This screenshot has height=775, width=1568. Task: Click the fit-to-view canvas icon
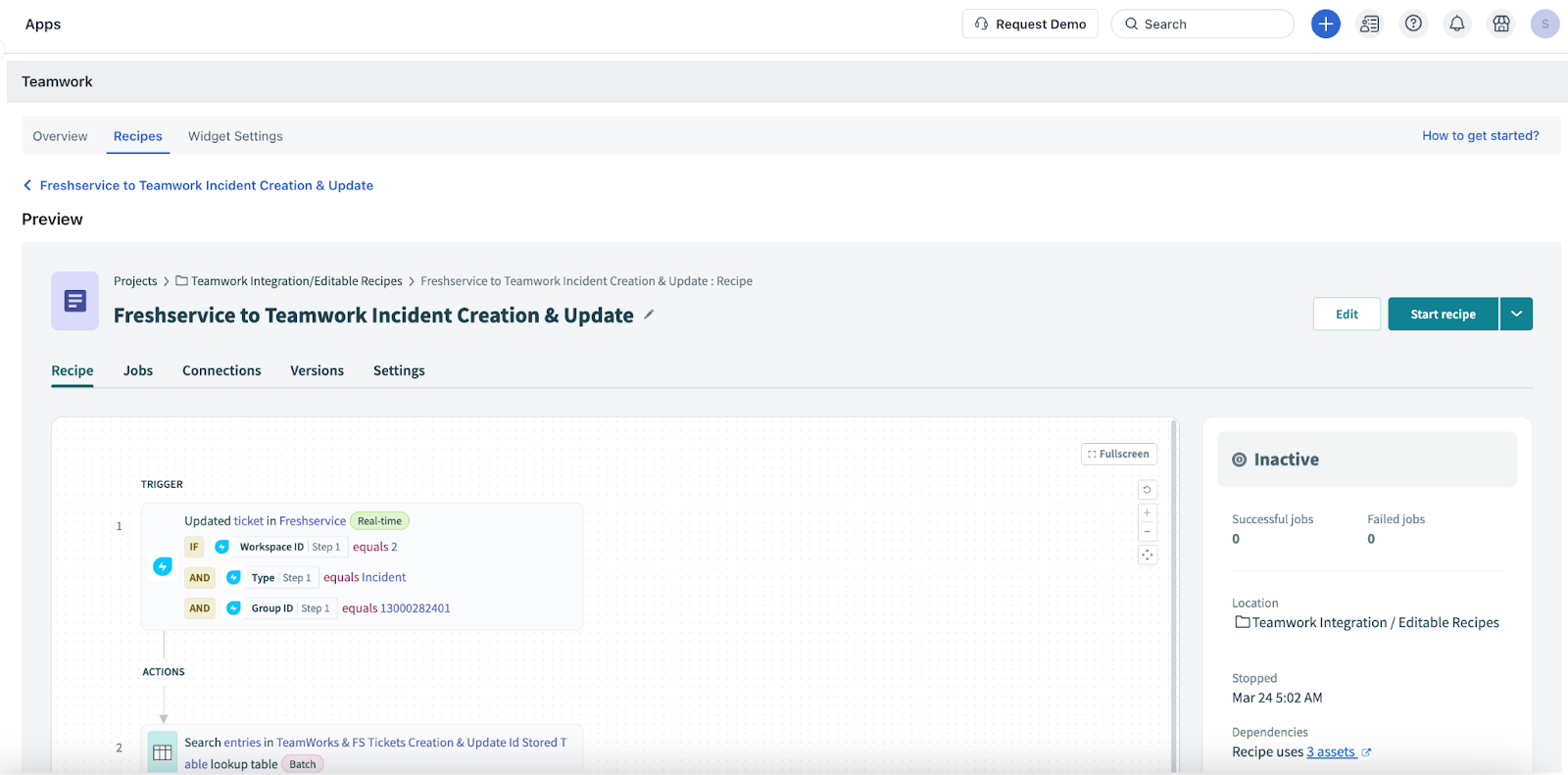click(x=1147, y=555)
